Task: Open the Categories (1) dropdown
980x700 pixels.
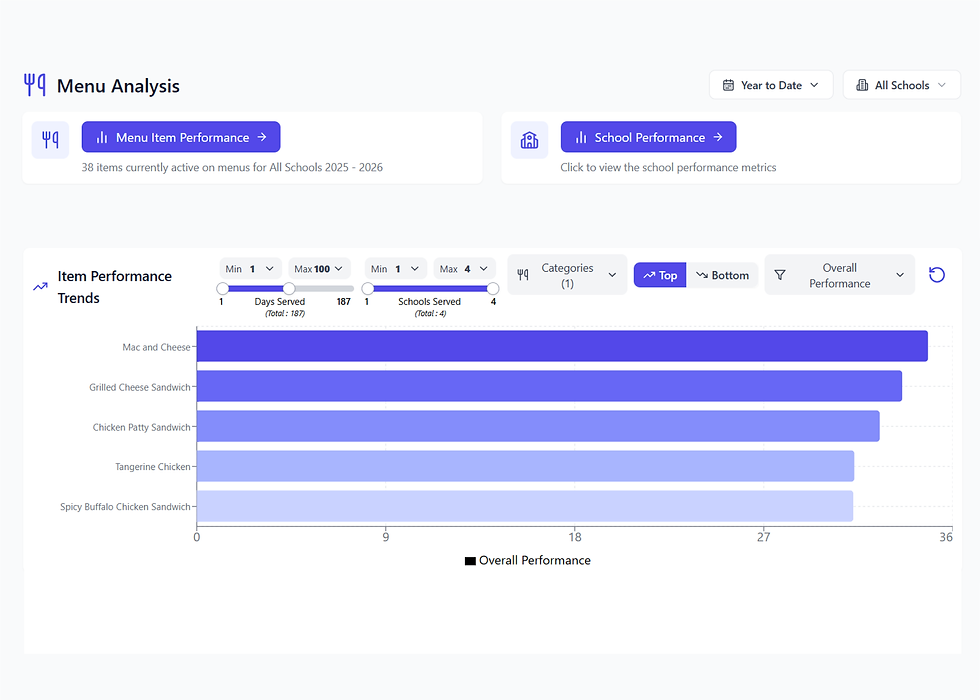Action: (x=567, y=275)
